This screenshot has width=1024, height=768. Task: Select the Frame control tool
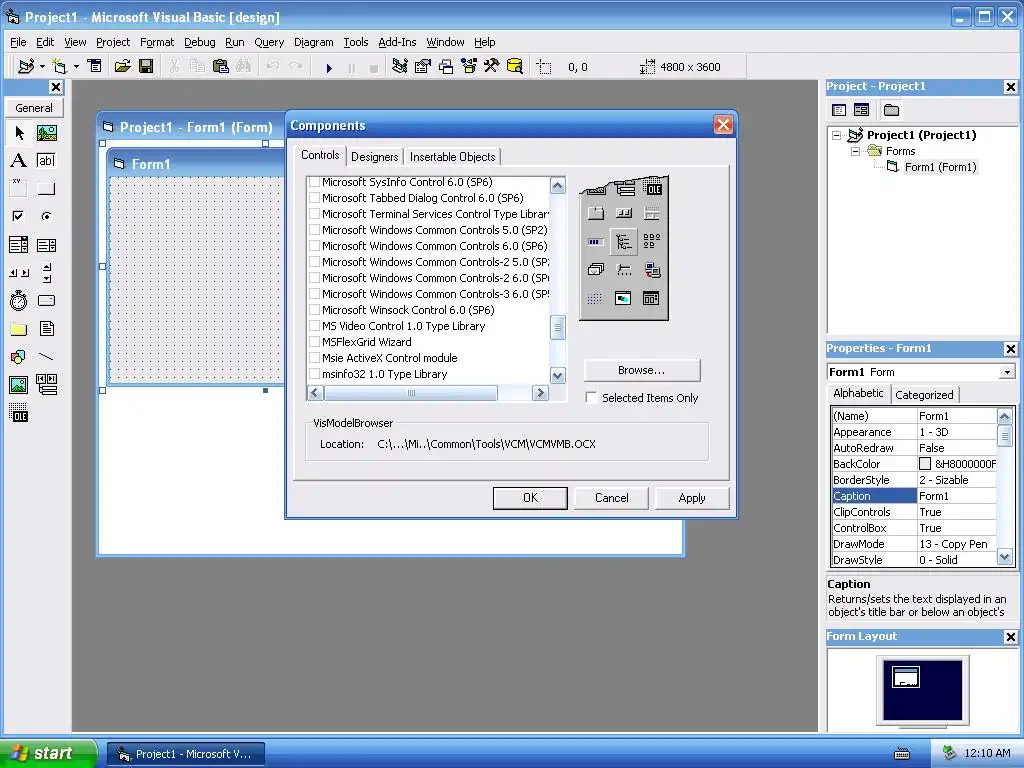coord(19,189)
